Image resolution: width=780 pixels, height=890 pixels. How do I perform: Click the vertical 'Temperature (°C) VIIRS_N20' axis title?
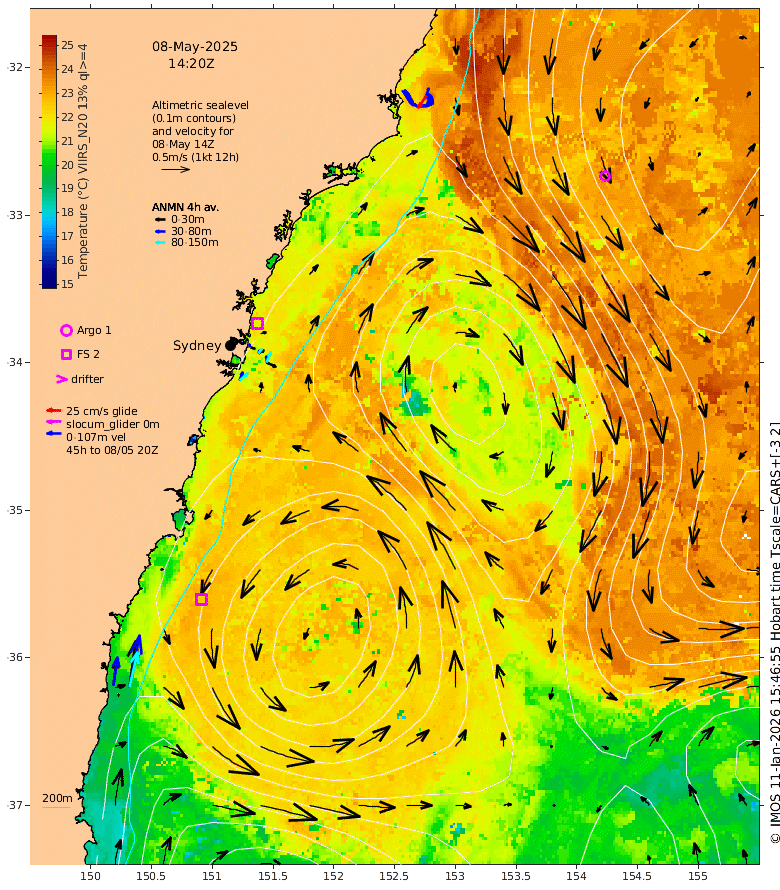pos(83,161)
